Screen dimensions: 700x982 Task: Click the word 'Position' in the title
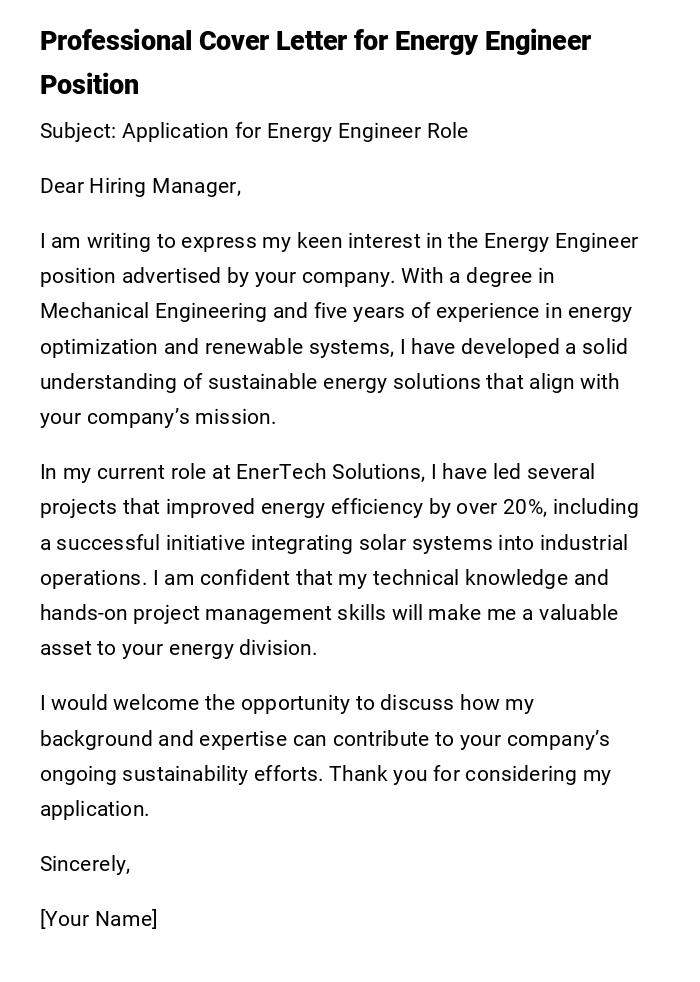point(89,85)
